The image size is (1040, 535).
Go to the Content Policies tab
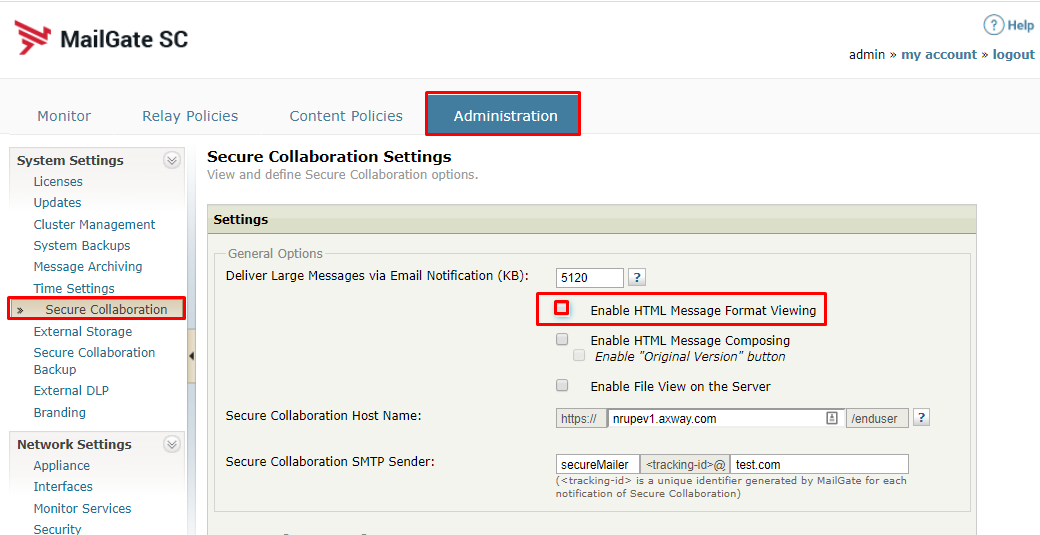346,116
